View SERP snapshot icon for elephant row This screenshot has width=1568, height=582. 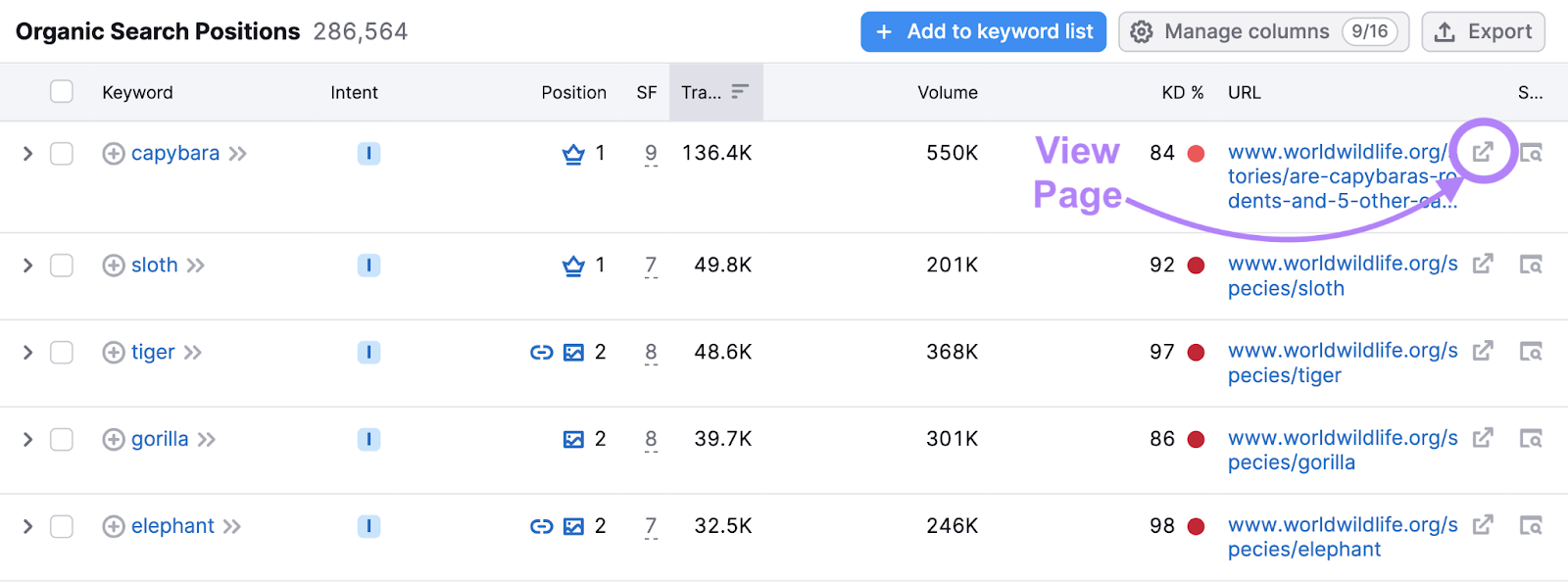coord(1531,525)
